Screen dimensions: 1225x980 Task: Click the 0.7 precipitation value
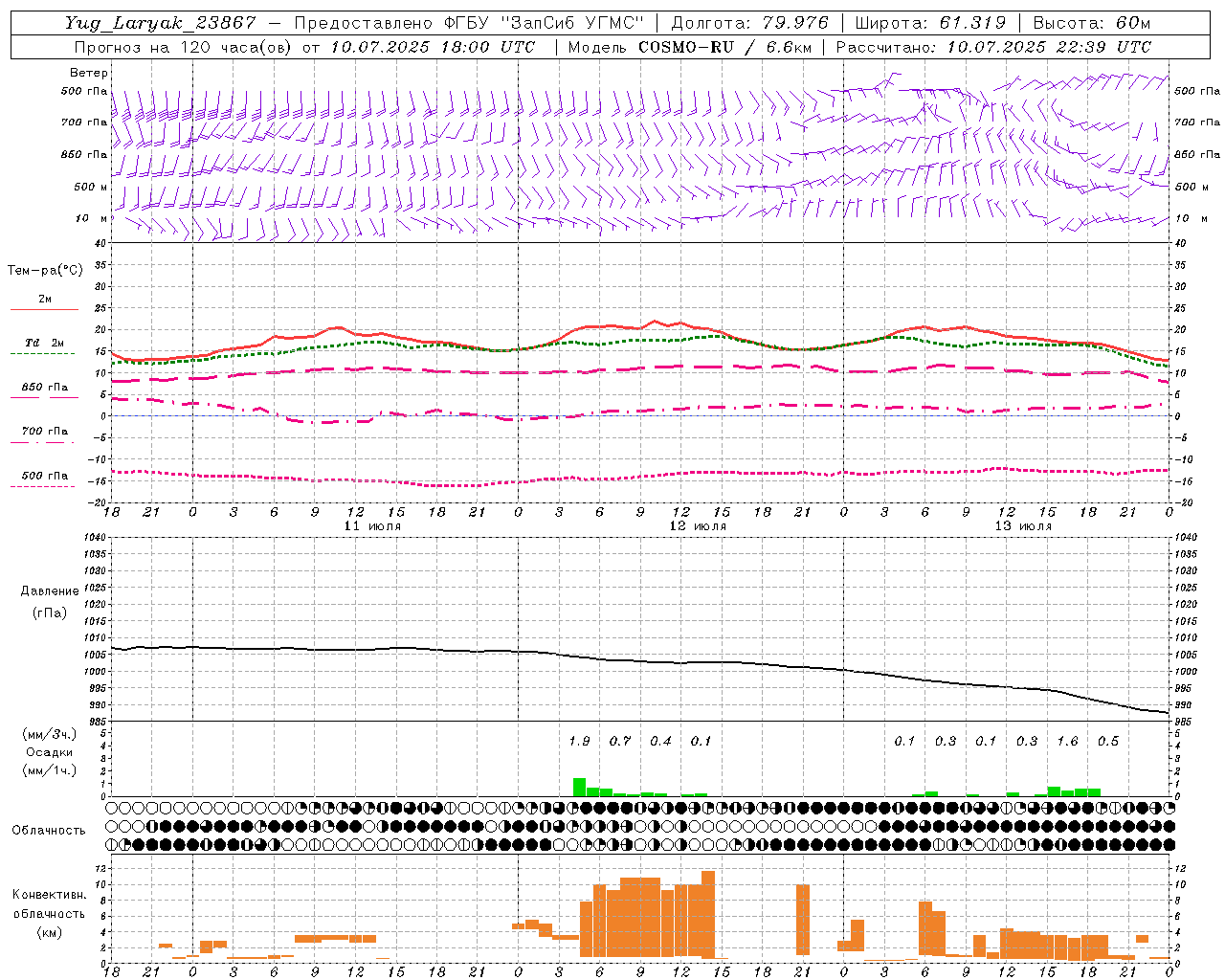620,741
